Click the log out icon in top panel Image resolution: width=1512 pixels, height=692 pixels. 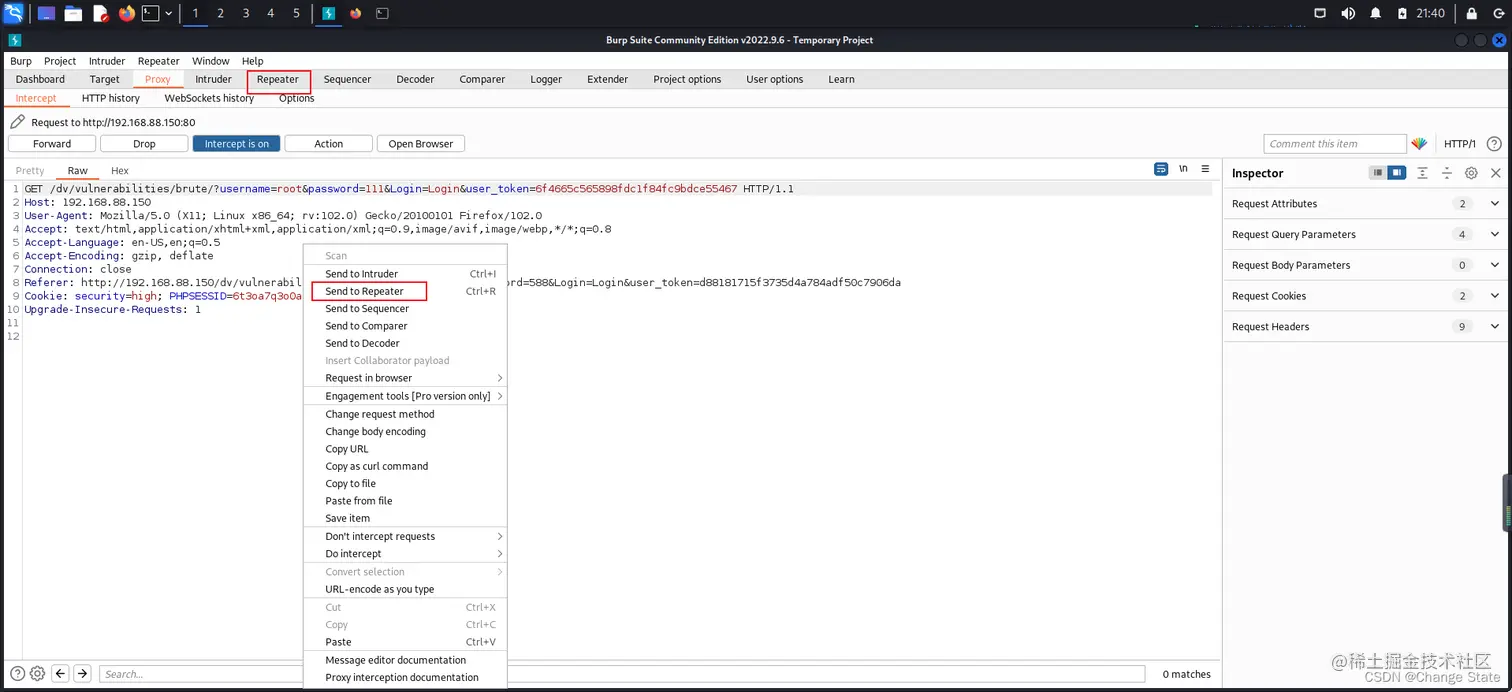1499,13
